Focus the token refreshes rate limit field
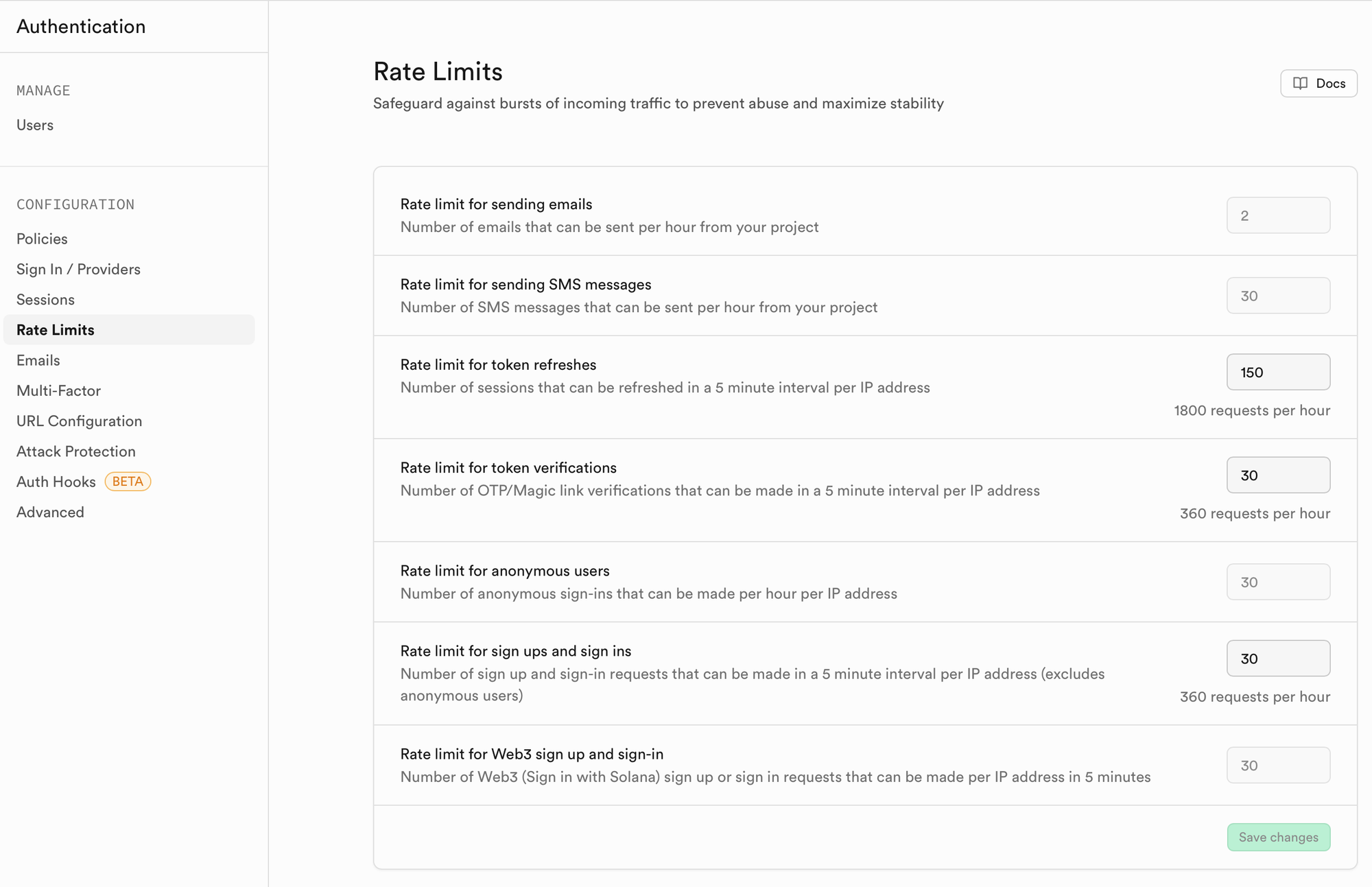The width and height of the screenshot is (1372, 887). click(x=1279, y=372)
